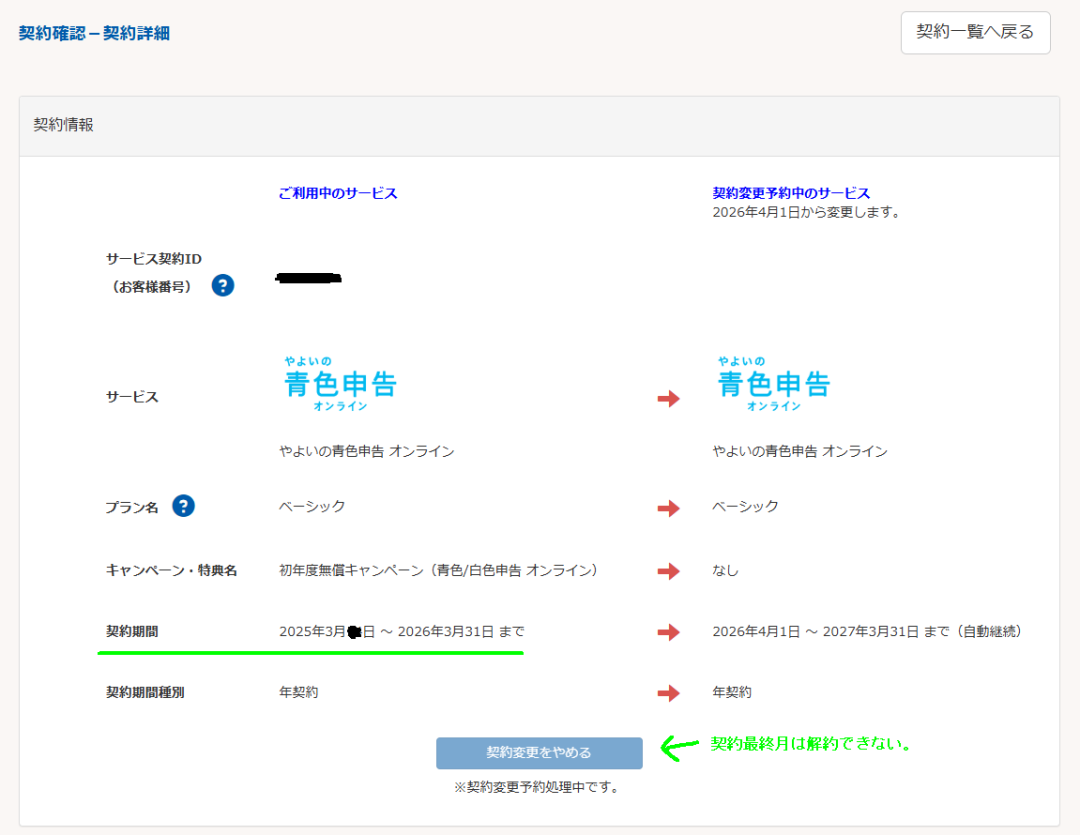This screenshot has width=1080, height=835.
Task: Click the 契約確認－契約詳細 page heading
Action: 94,33
